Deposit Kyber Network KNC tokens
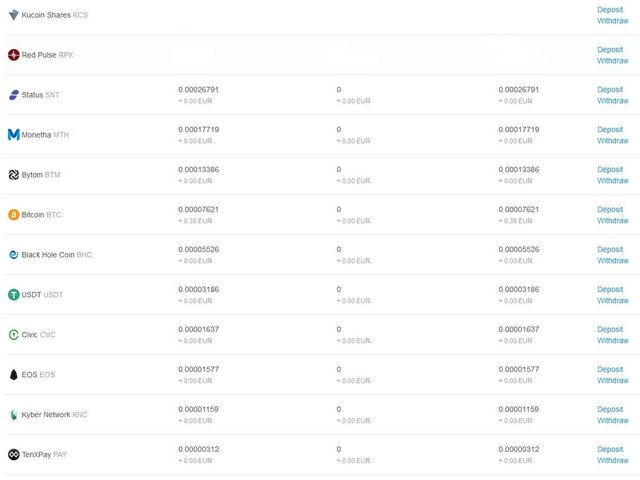640x480 pixels. point(610,410)
